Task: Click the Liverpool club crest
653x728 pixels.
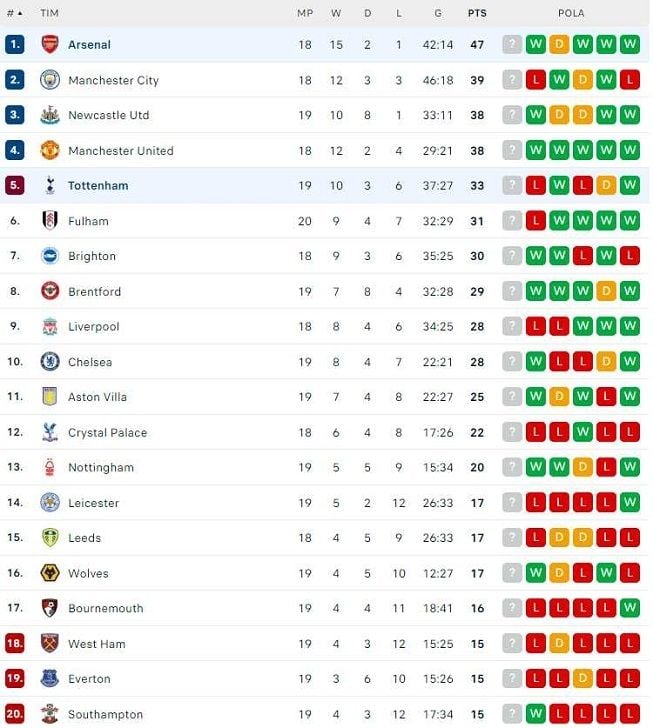Action: point(50,326)
